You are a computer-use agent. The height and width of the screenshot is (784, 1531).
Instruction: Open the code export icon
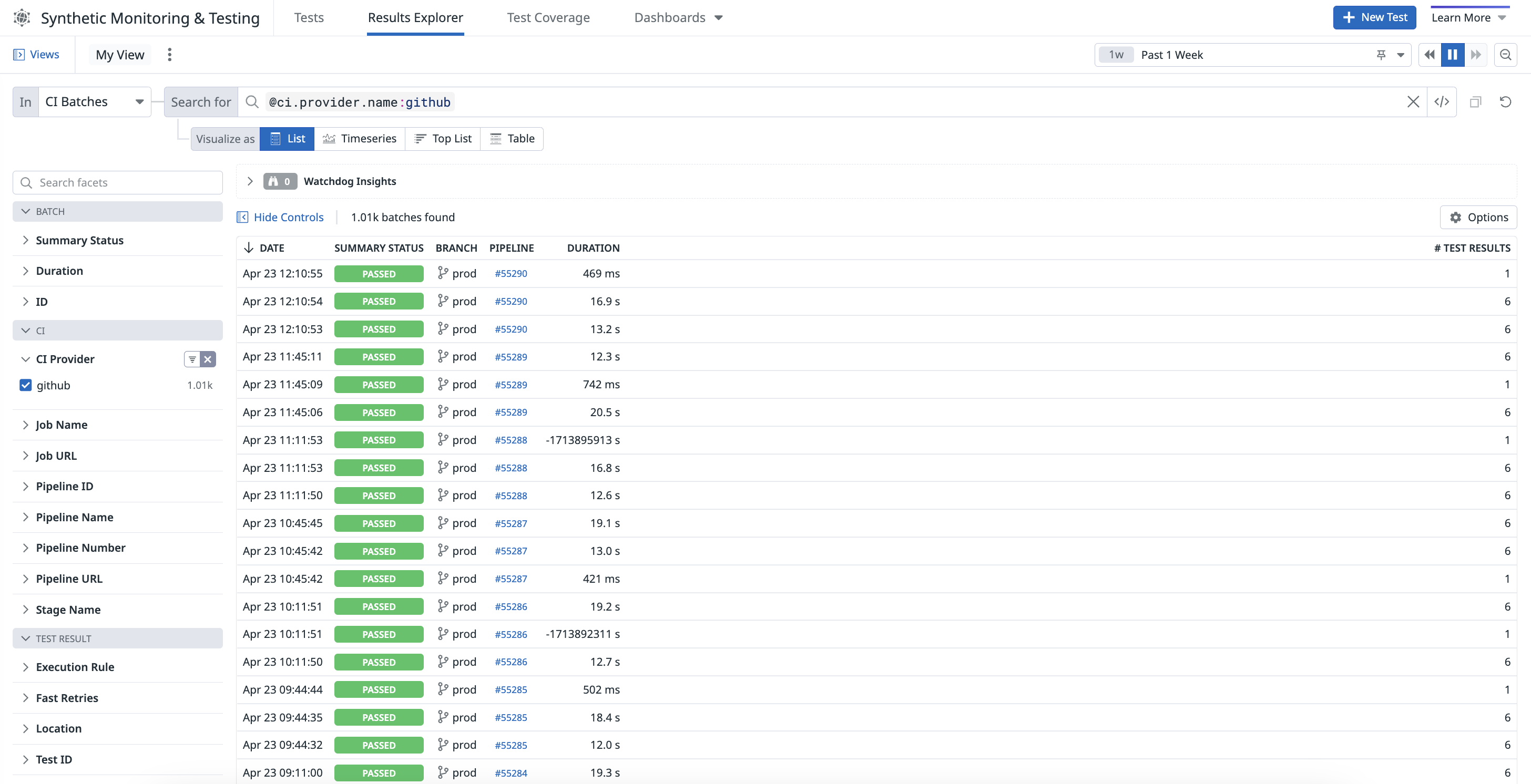[1441, 102]
